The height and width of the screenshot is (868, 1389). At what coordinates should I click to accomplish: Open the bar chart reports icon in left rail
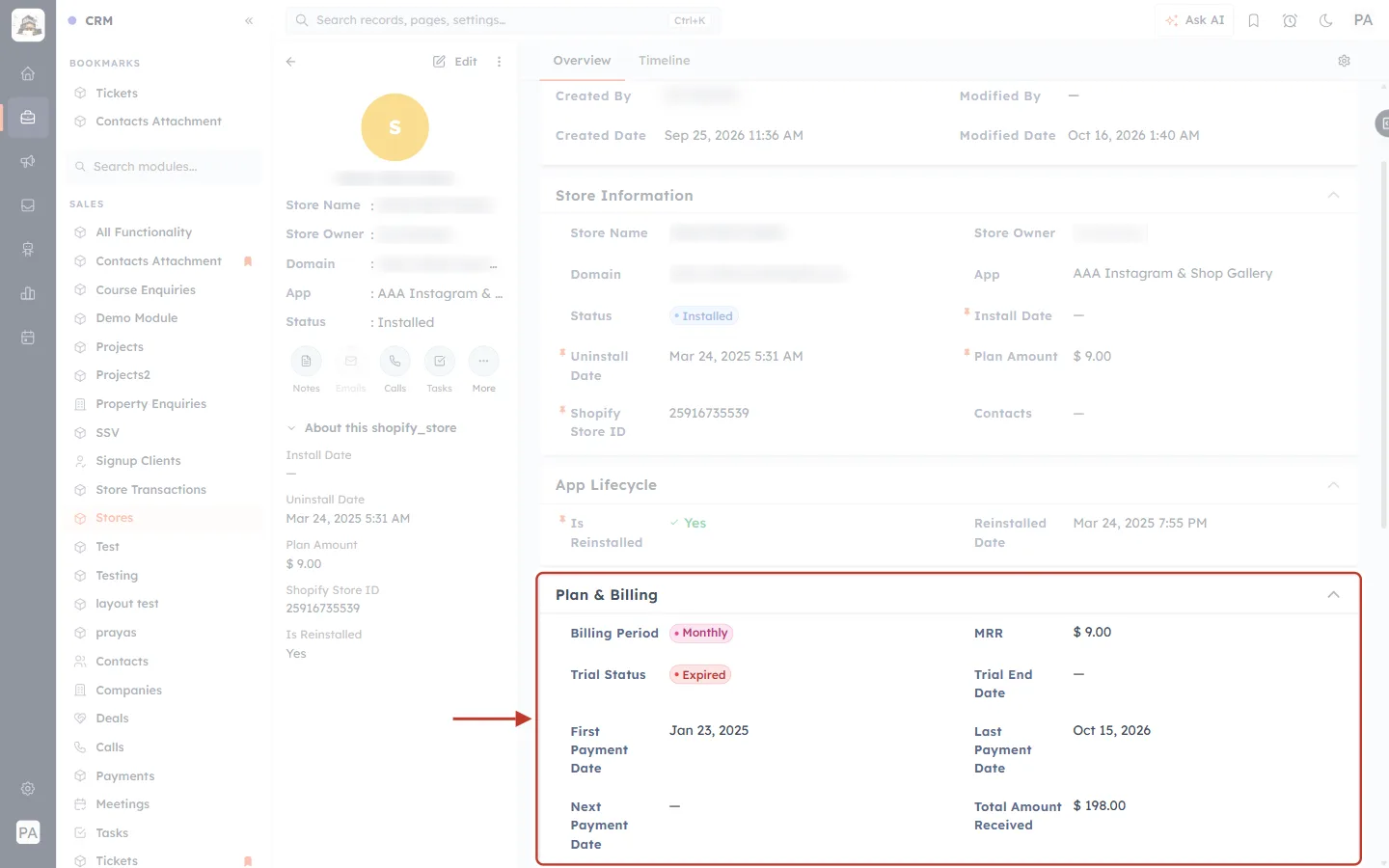(28, 293)
